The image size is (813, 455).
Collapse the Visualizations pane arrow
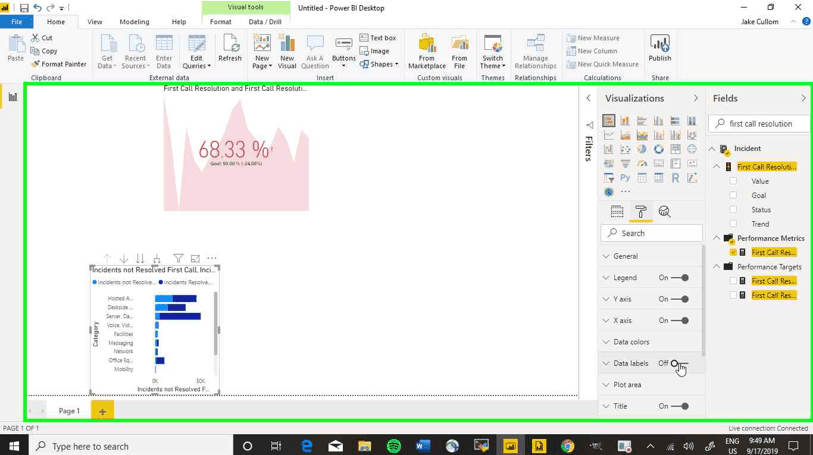tap(695, 98)
